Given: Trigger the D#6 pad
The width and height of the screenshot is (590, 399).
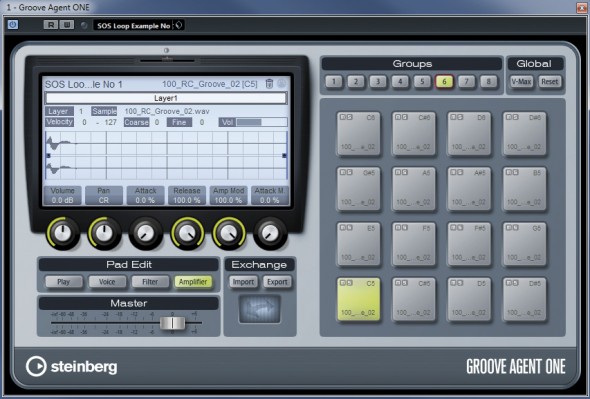Looking at the screenshot, I should (525, 133).
